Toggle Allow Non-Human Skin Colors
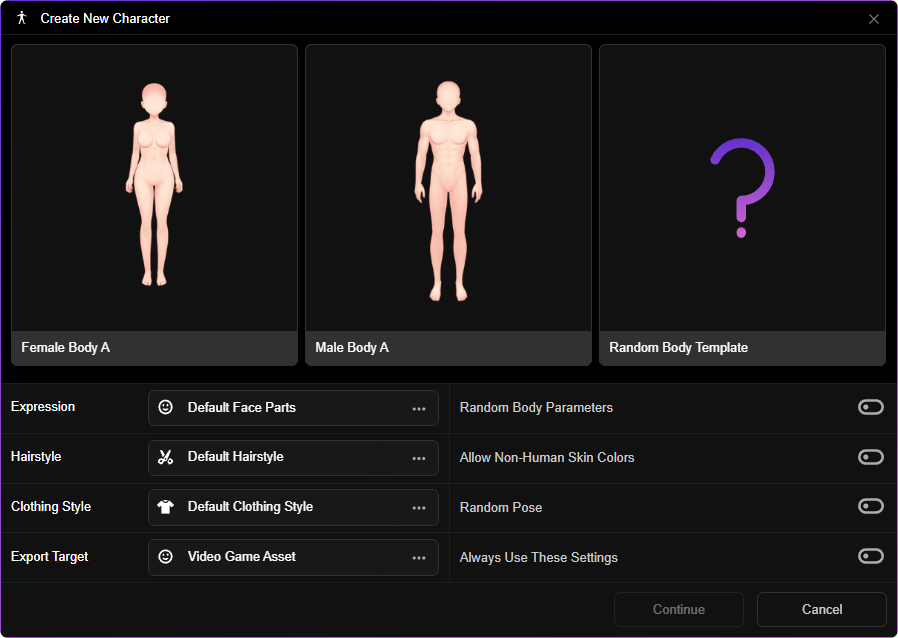Image resolution: width=898 pixels, height=638 pixels. 871,457
